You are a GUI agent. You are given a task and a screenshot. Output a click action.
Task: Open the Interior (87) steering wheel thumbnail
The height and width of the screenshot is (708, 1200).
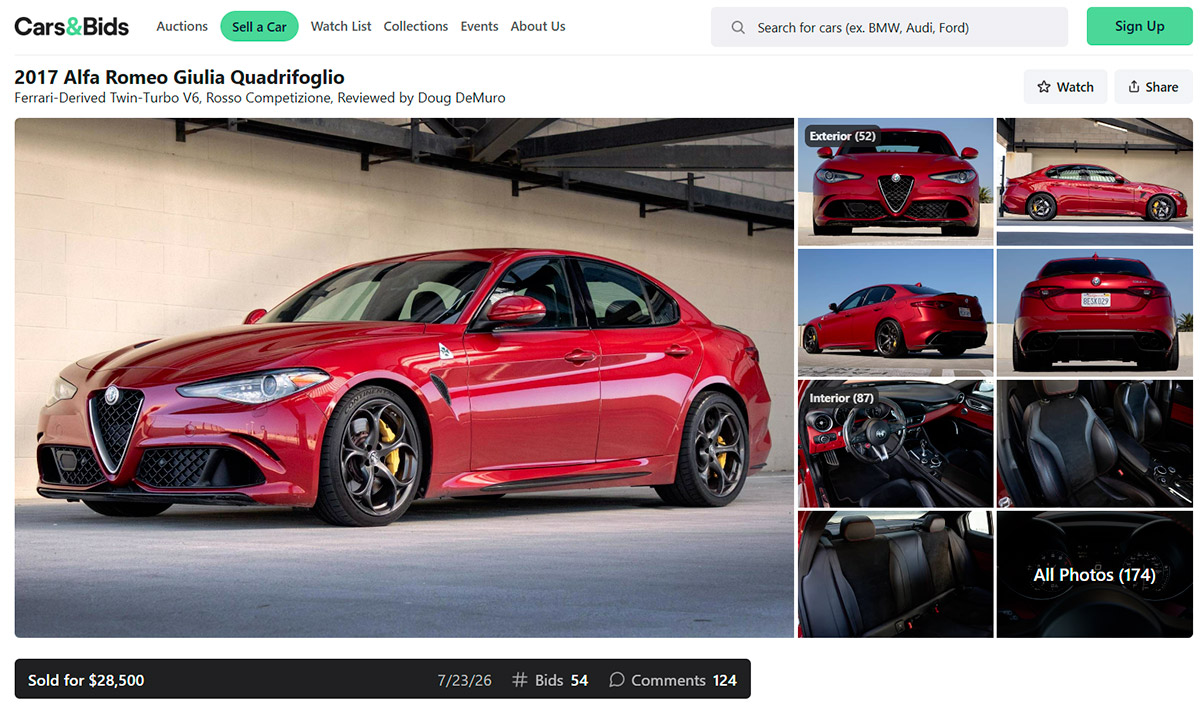[x=896, y=444]
